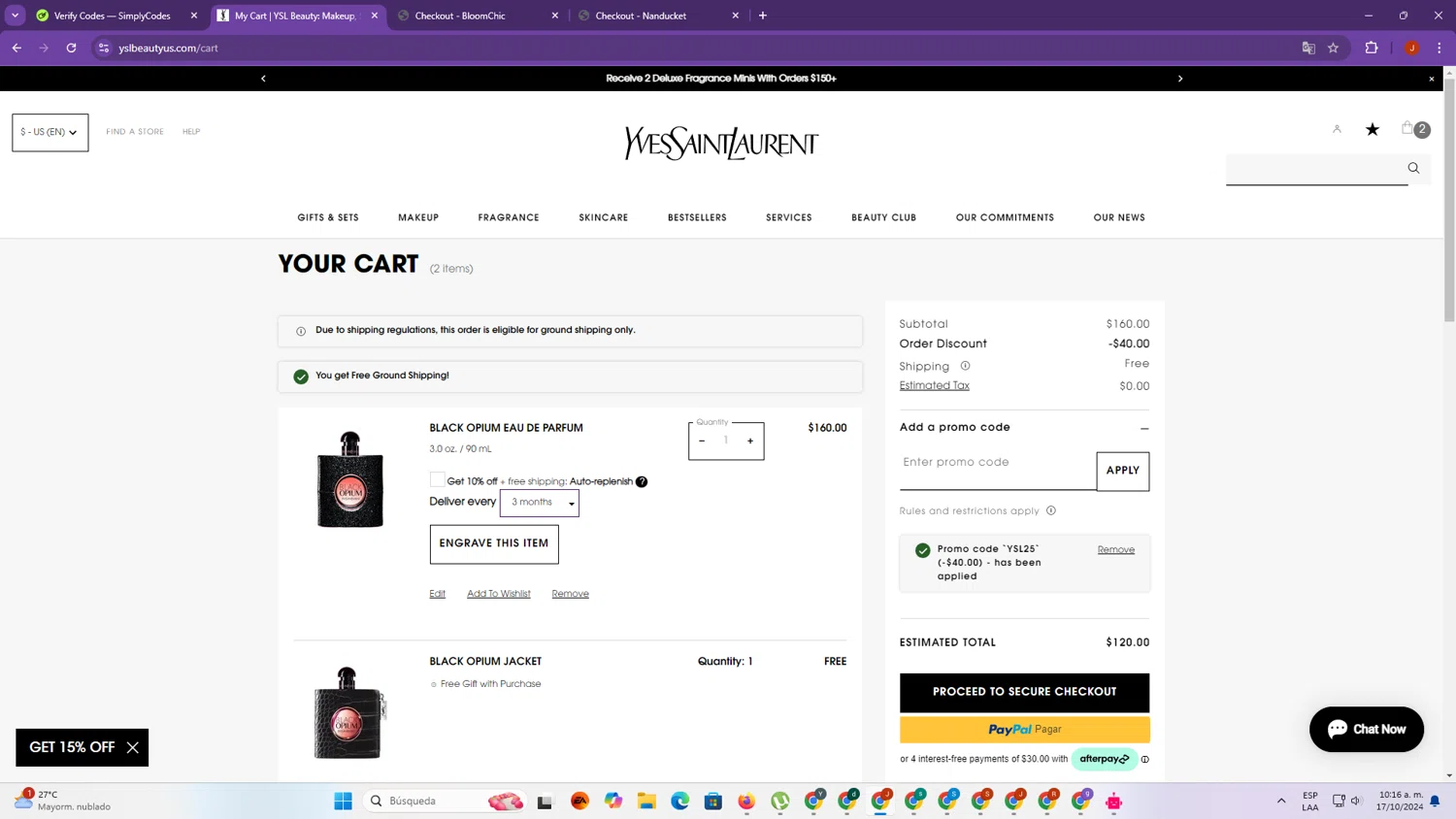The height and width of the screenshot is (819, 1456).
Task: Open OUR NEWS menu
Action: [1119, 217]
